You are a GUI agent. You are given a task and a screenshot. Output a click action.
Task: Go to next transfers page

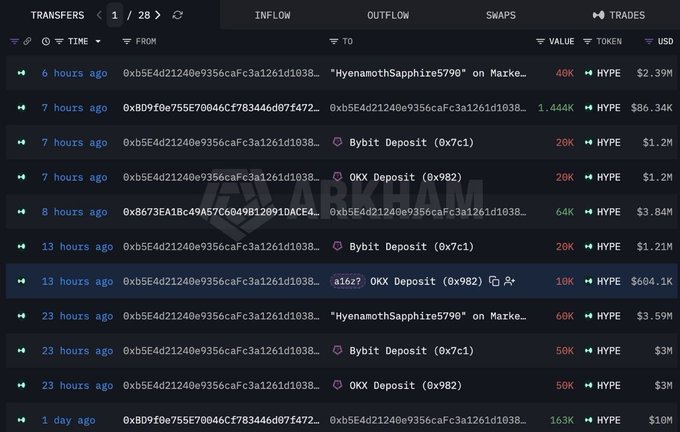click(x=158, y=15)
